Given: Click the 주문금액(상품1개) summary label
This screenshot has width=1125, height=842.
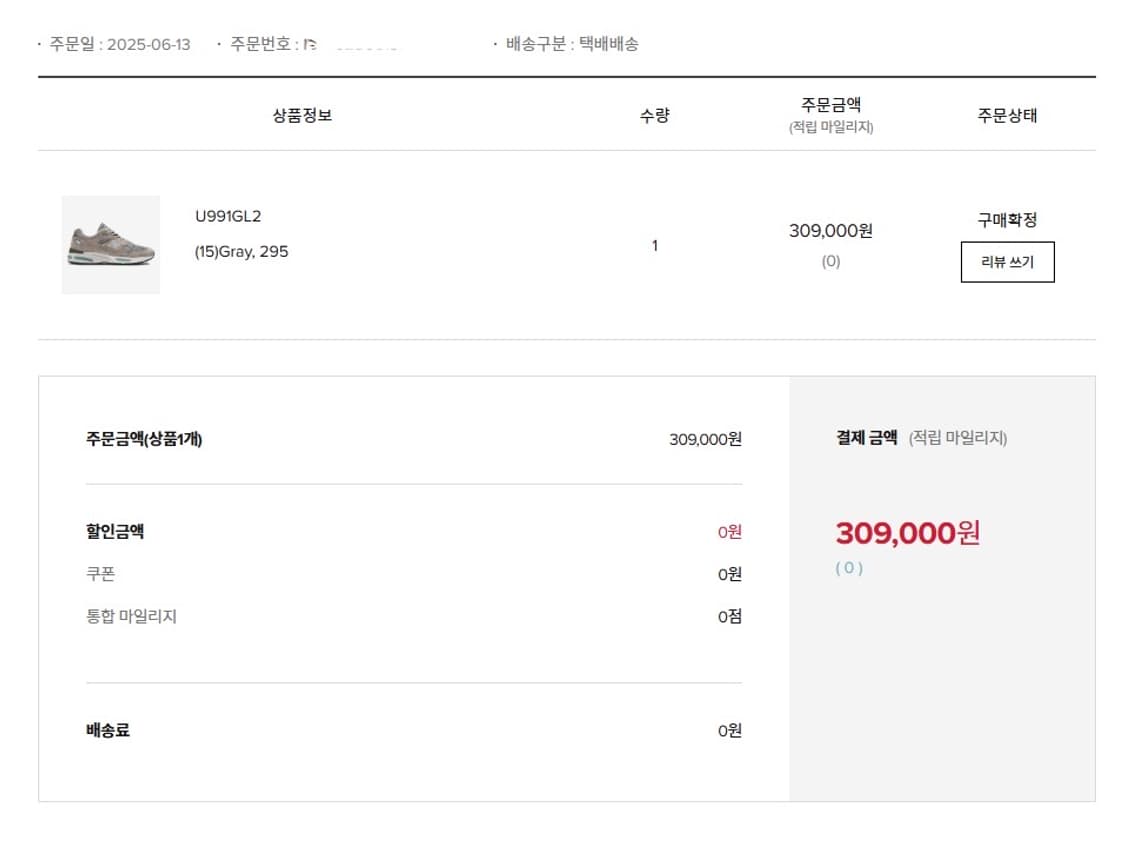Looking at the screenshot, I should tap(144, 438).
